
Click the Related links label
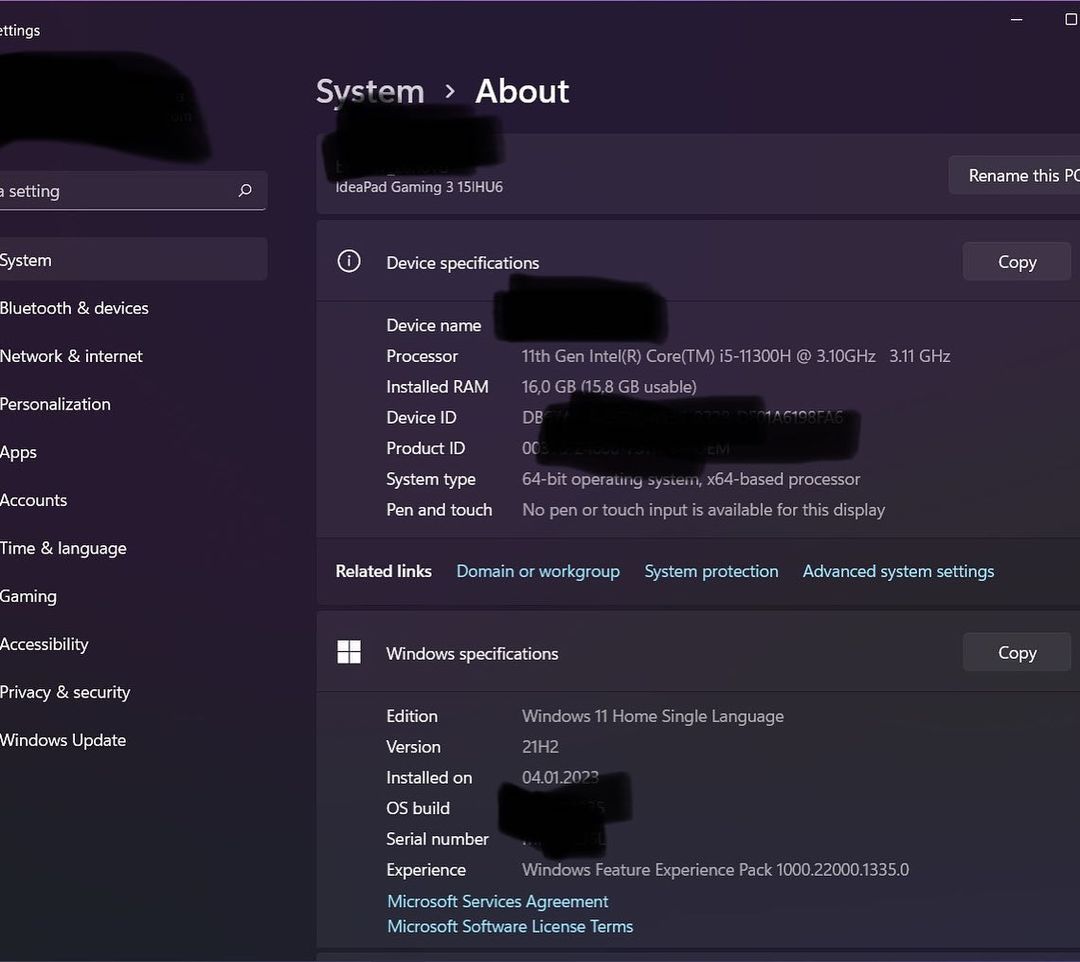383,572
